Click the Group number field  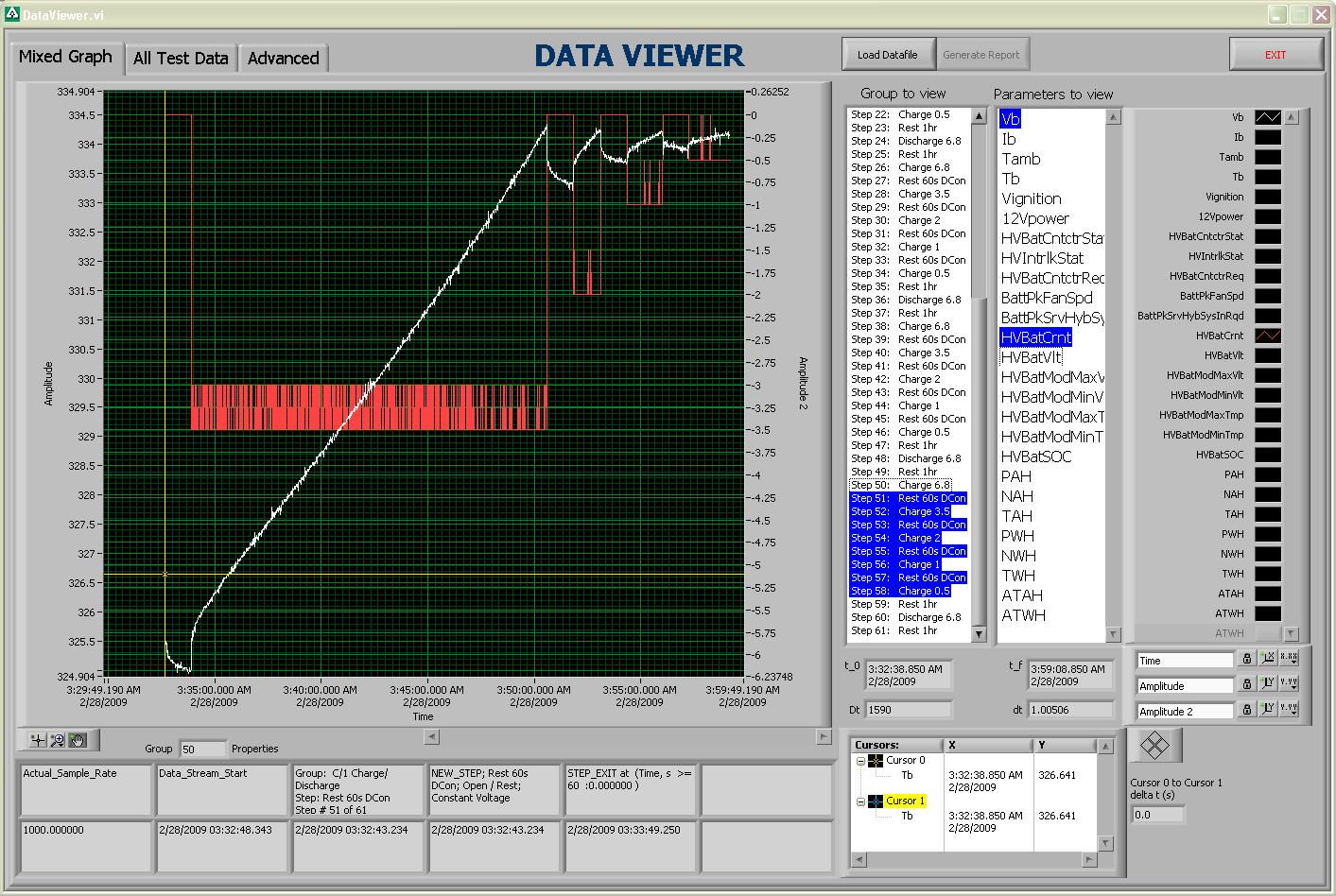(x=202, y=749)
